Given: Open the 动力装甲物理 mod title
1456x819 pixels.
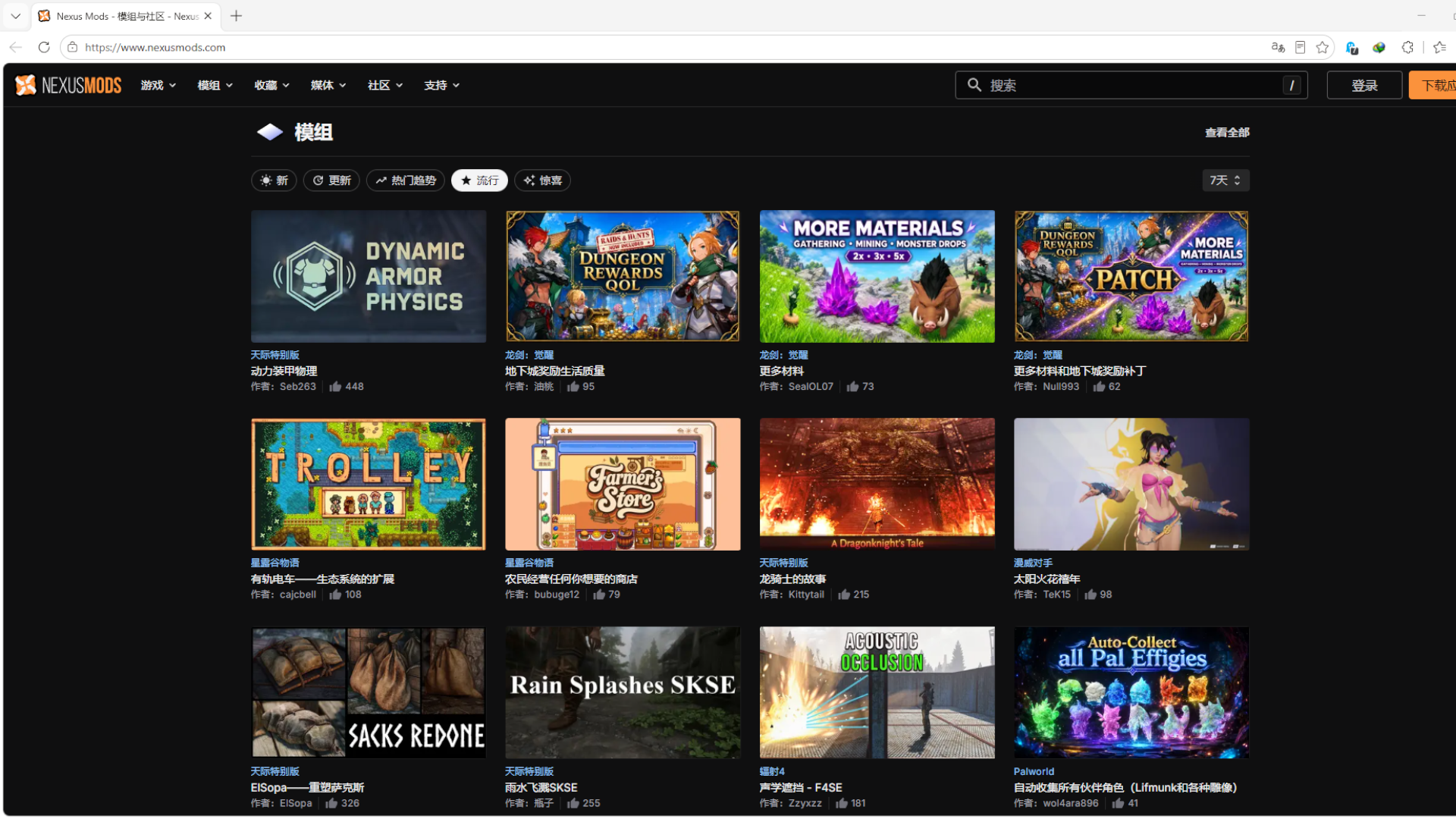Looking at the screenshot, I should [x=284, y=371].
